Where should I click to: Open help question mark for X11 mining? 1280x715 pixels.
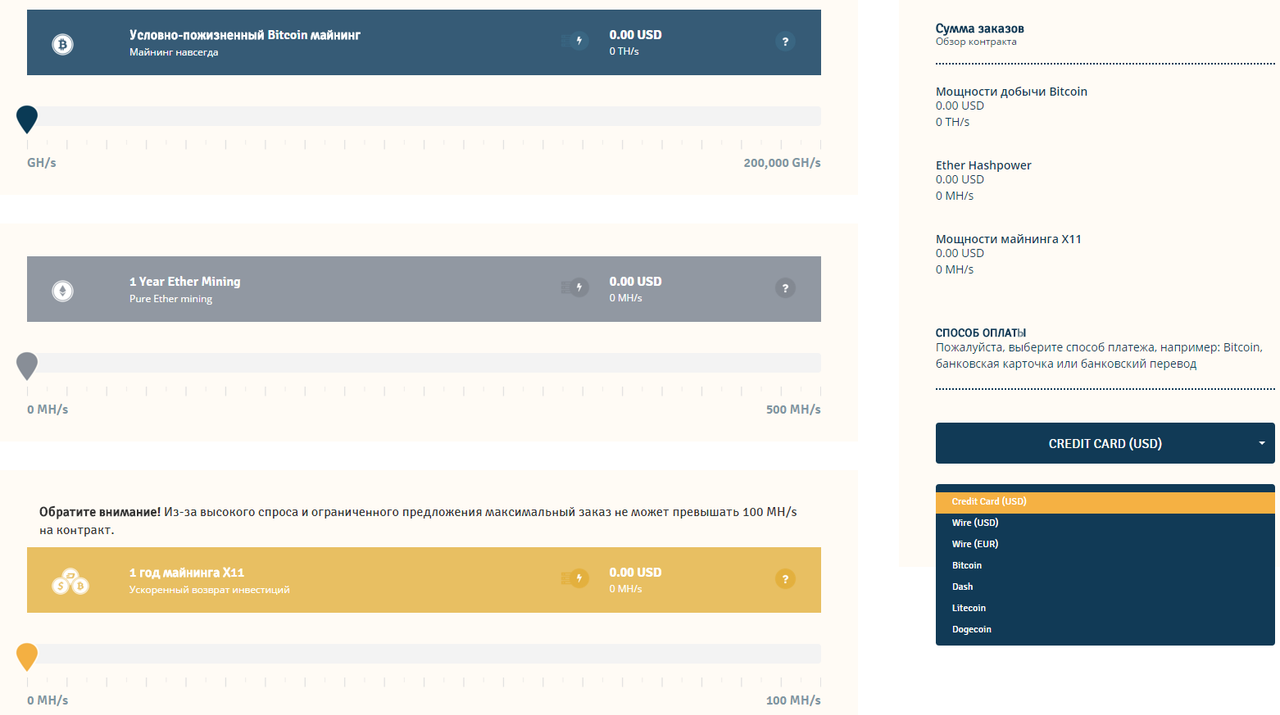(785, 579)
